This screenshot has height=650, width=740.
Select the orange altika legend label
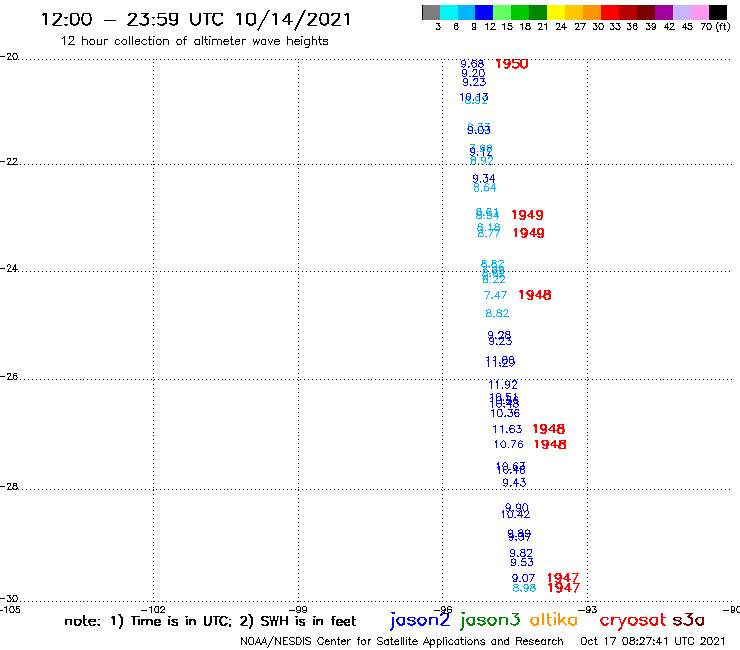[554, 620]
